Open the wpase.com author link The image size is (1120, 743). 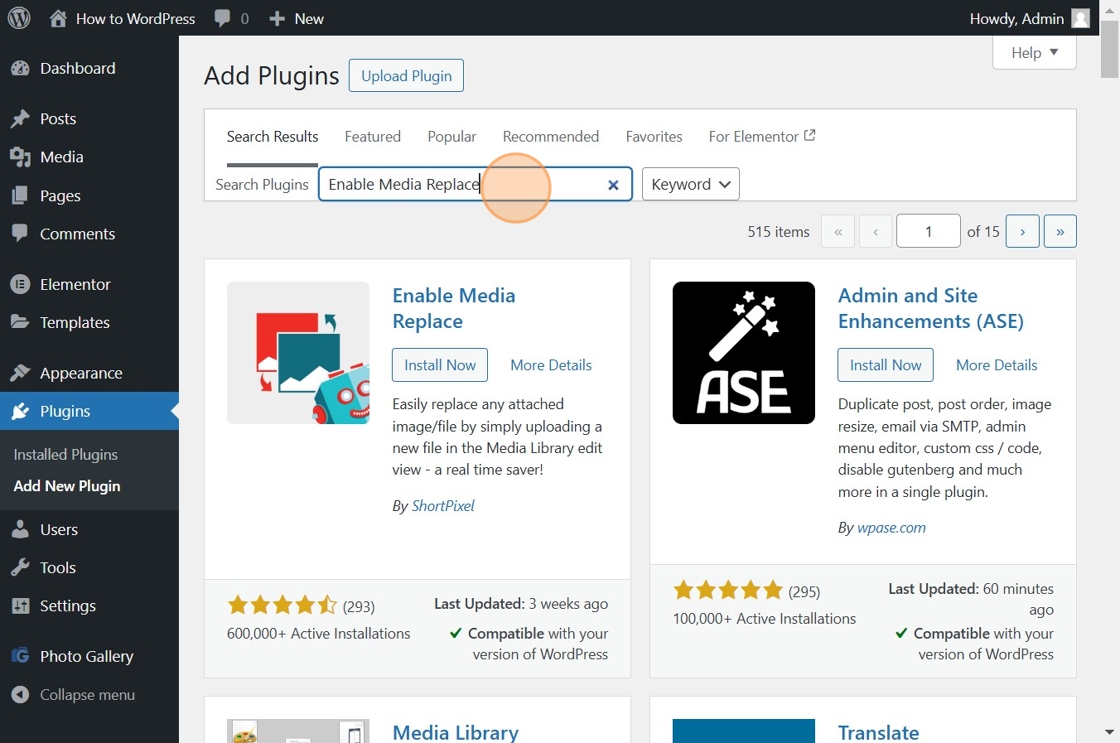891,528
